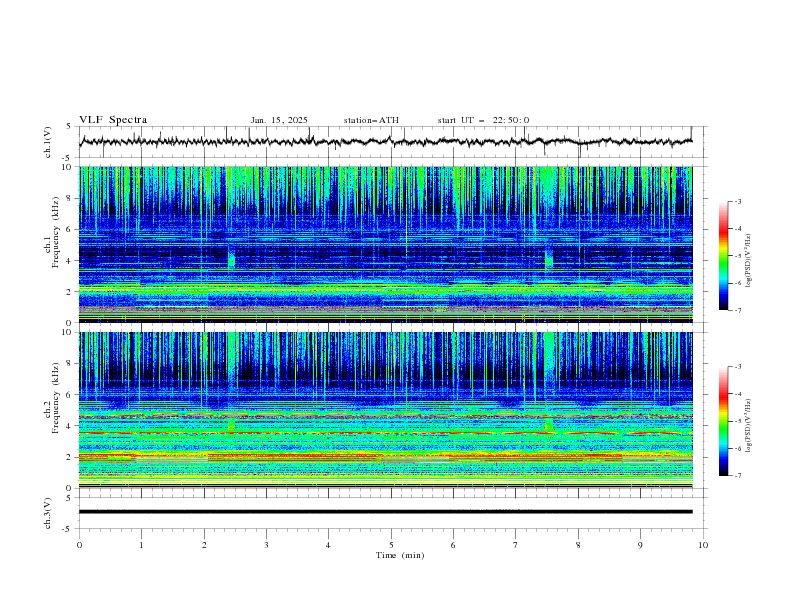Viewport: 792px width, 612px height.
Task: Click the "-3" label on the ch.1 color bar
Action: (738, 201)
